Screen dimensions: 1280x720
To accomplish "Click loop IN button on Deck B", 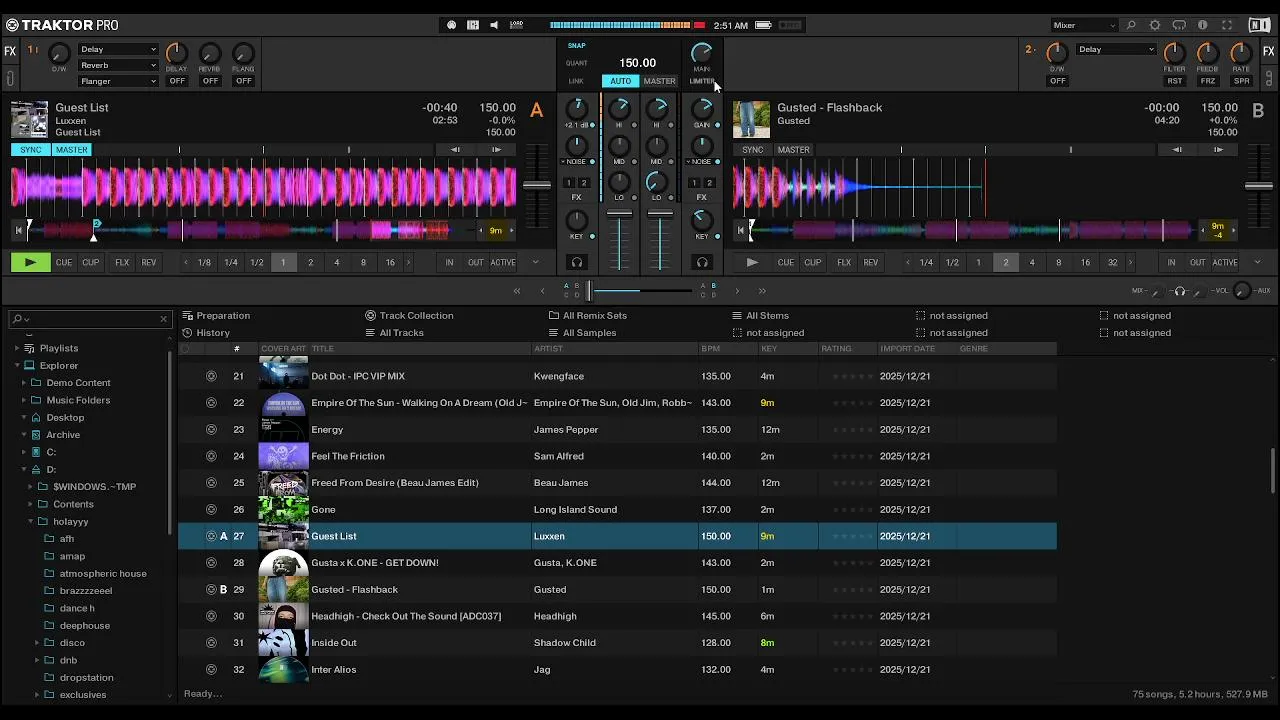I will (1171, 262).
